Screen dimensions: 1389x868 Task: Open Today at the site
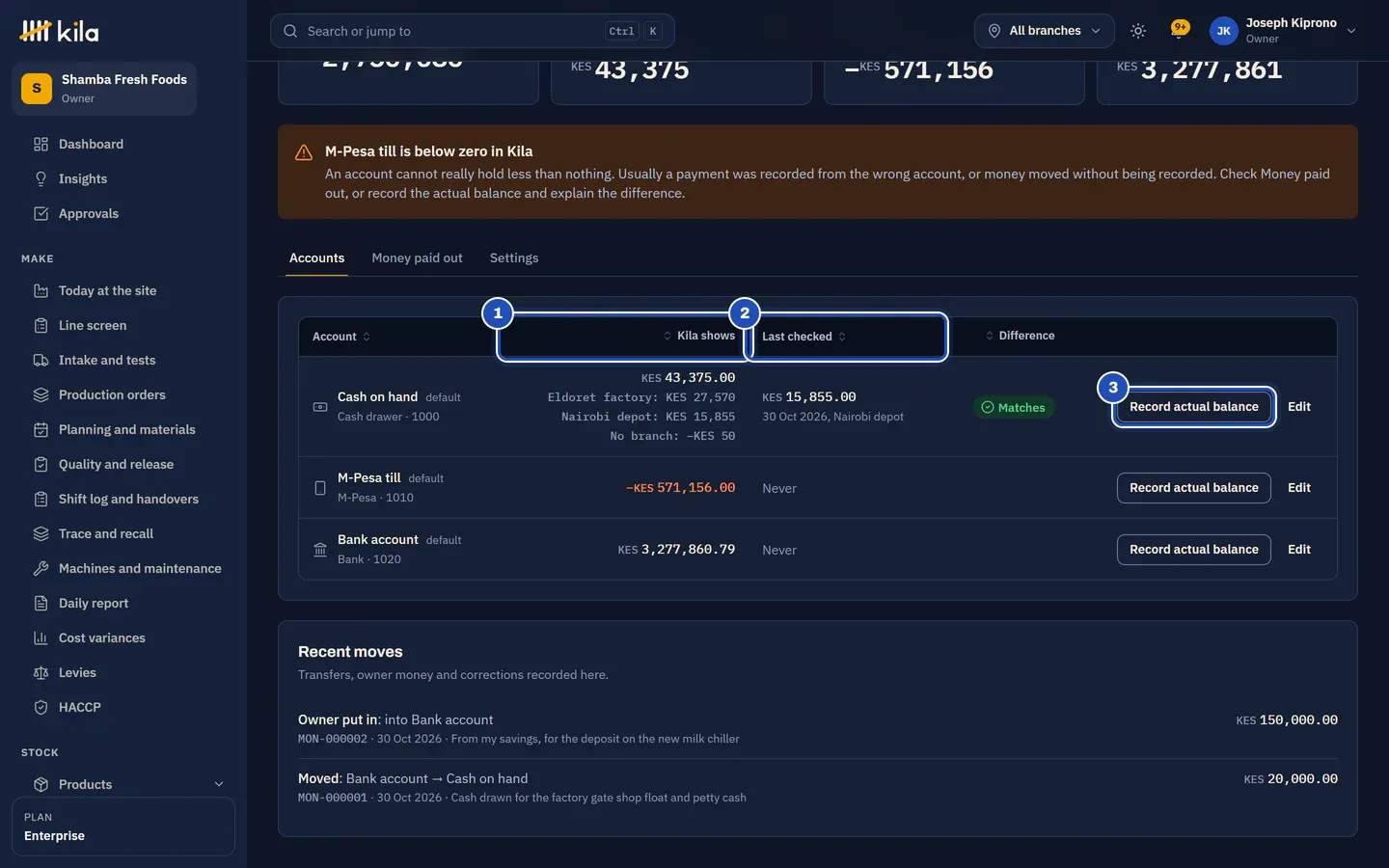123,290
